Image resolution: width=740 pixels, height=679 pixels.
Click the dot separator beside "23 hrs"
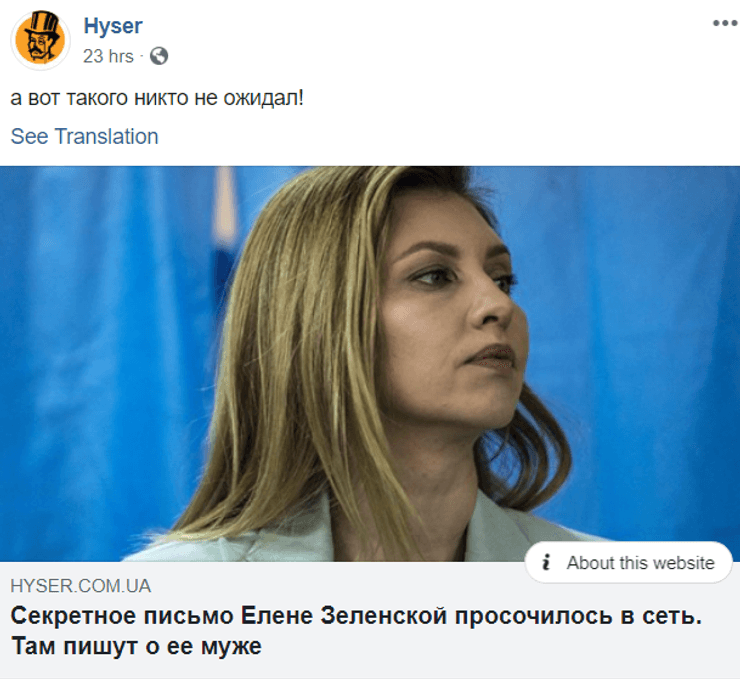[x=142, y=57]
